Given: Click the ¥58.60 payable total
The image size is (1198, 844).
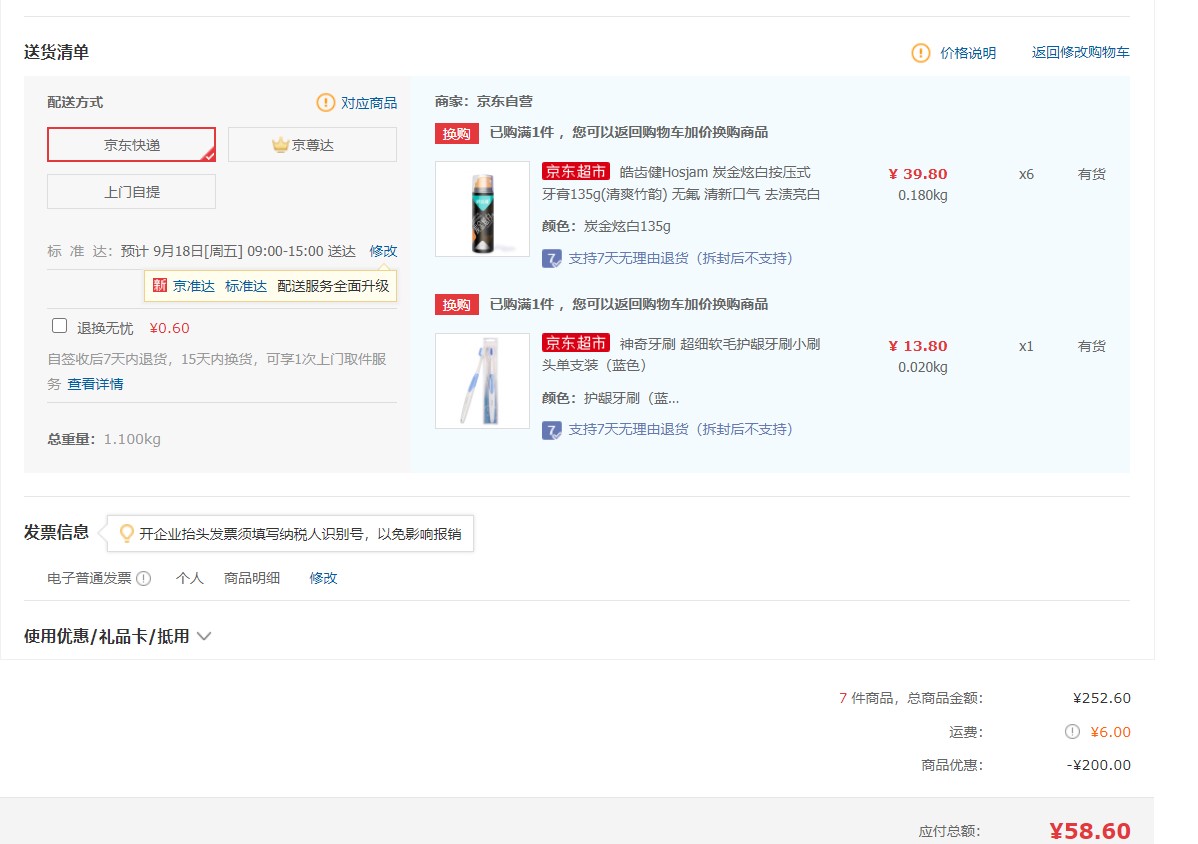Looking at the screenshot, I should tap(1090, 831).
